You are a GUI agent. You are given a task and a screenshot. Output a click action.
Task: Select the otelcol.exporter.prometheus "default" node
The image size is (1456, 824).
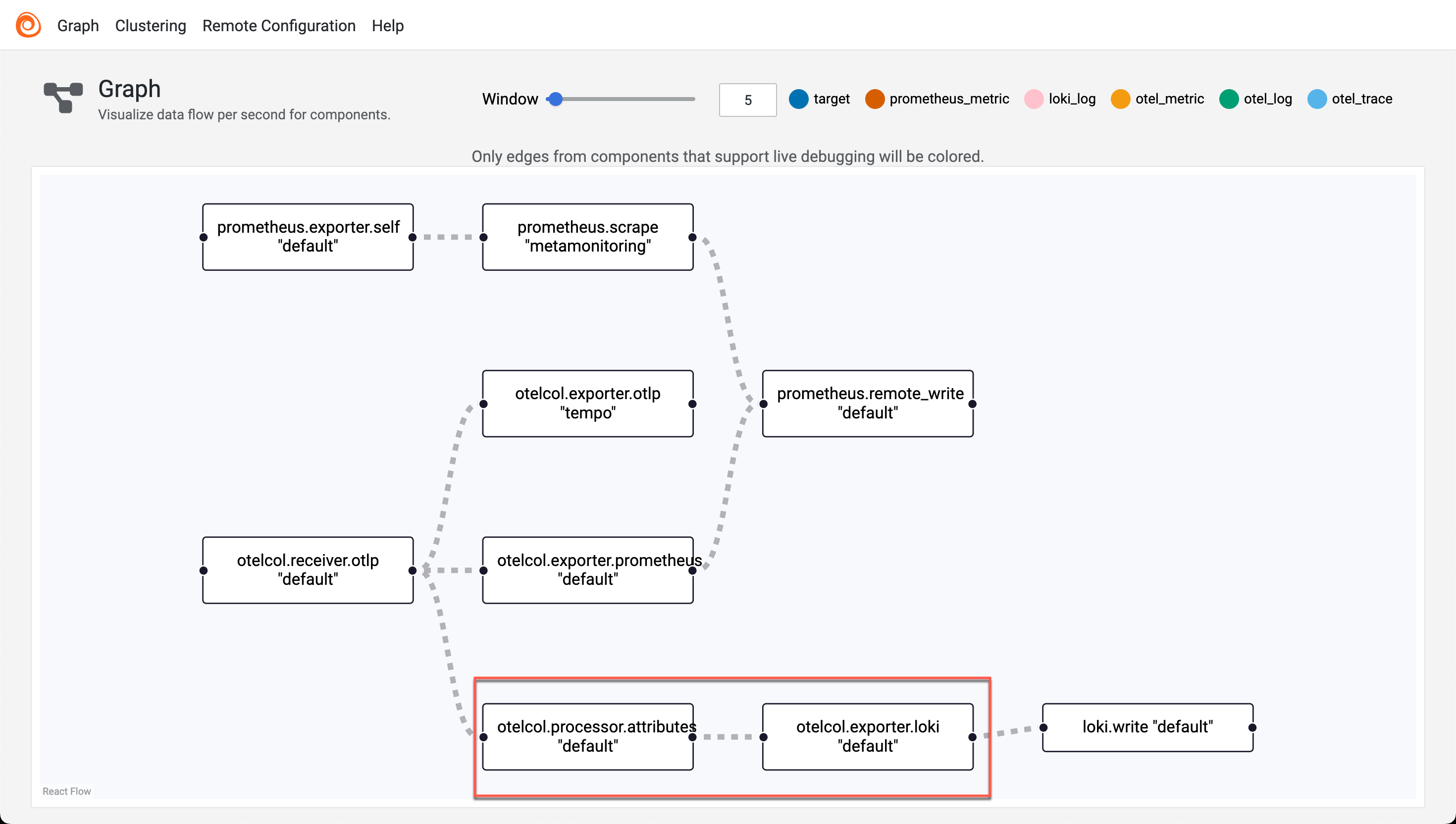point(587,570)
